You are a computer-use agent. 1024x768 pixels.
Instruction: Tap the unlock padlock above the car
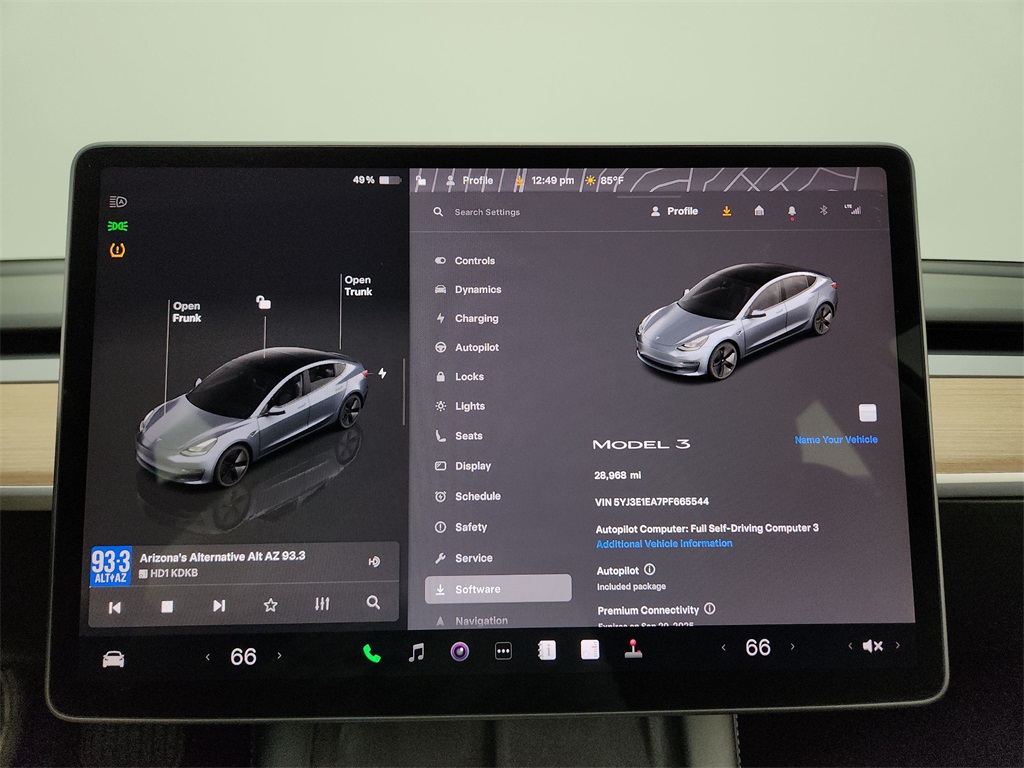tap(263, 302)
